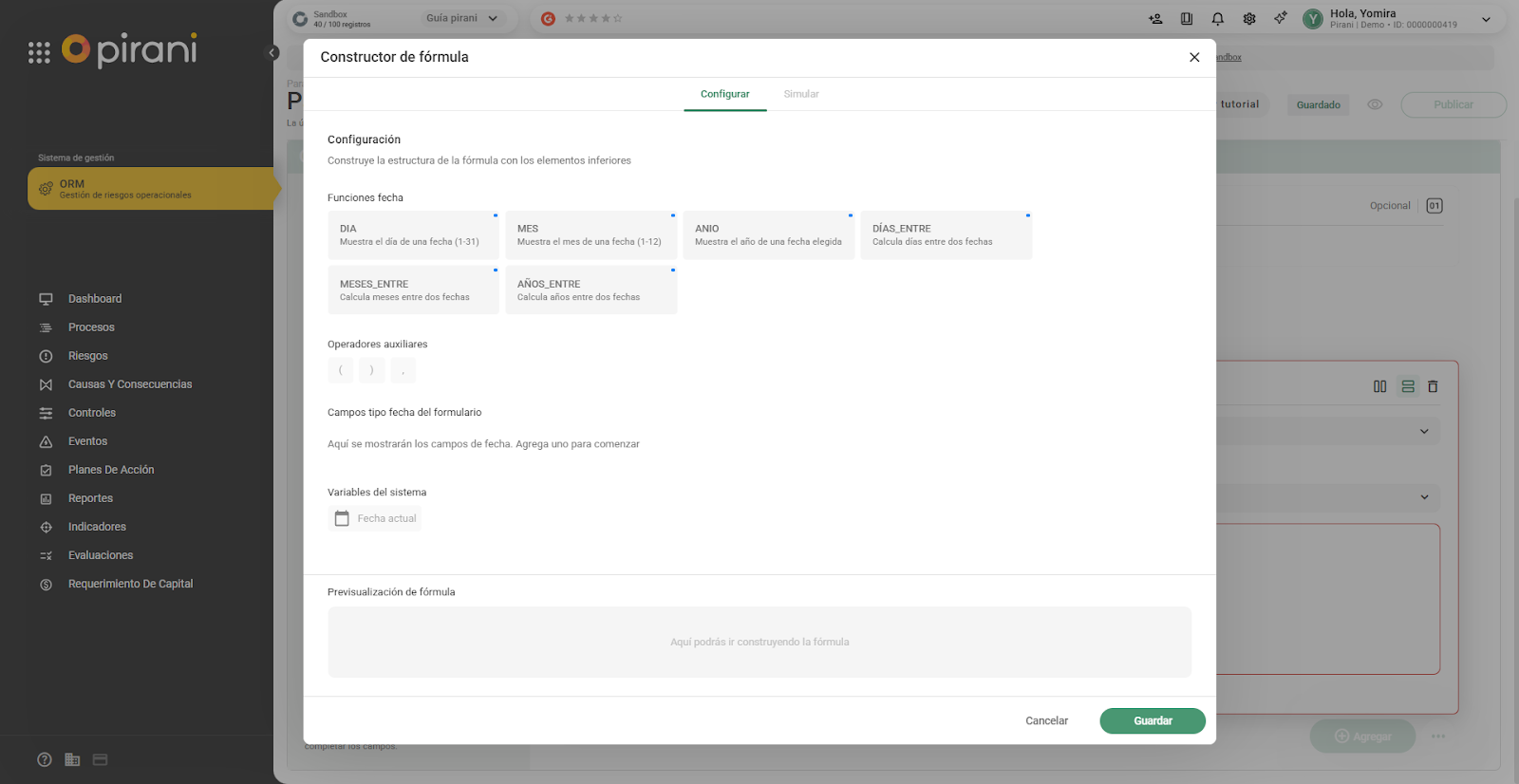1519x784 pixels.
Task: Click the credit card billing icon
Action: [100, 759]
